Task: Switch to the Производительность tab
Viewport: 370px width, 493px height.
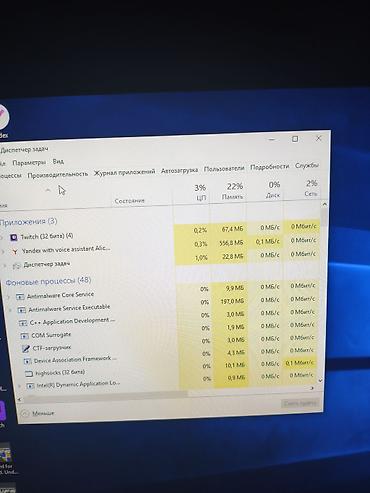Action: click(x=58, y=174)
